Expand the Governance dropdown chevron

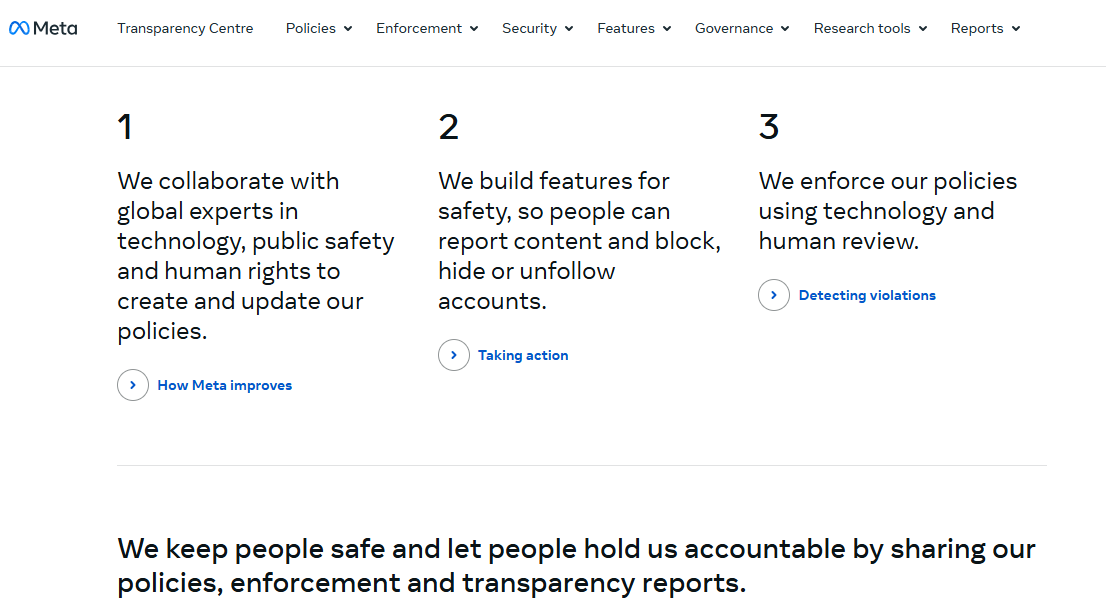pyautogui.click(x=785, y=29)
